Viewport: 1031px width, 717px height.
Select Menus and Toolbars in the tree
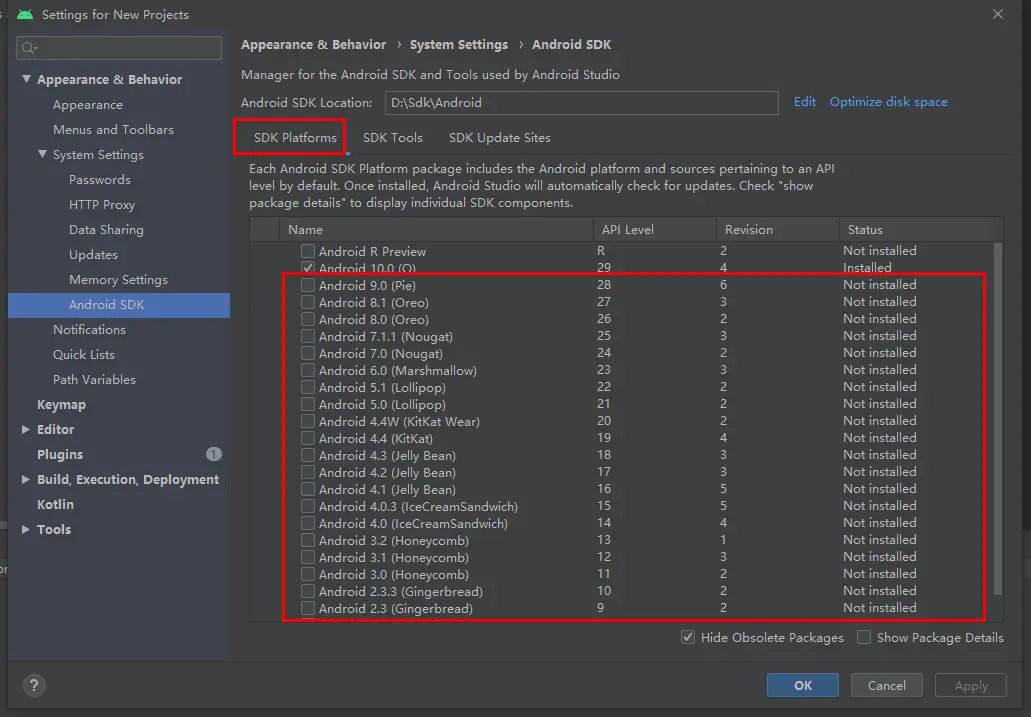(x=114, y=130)
